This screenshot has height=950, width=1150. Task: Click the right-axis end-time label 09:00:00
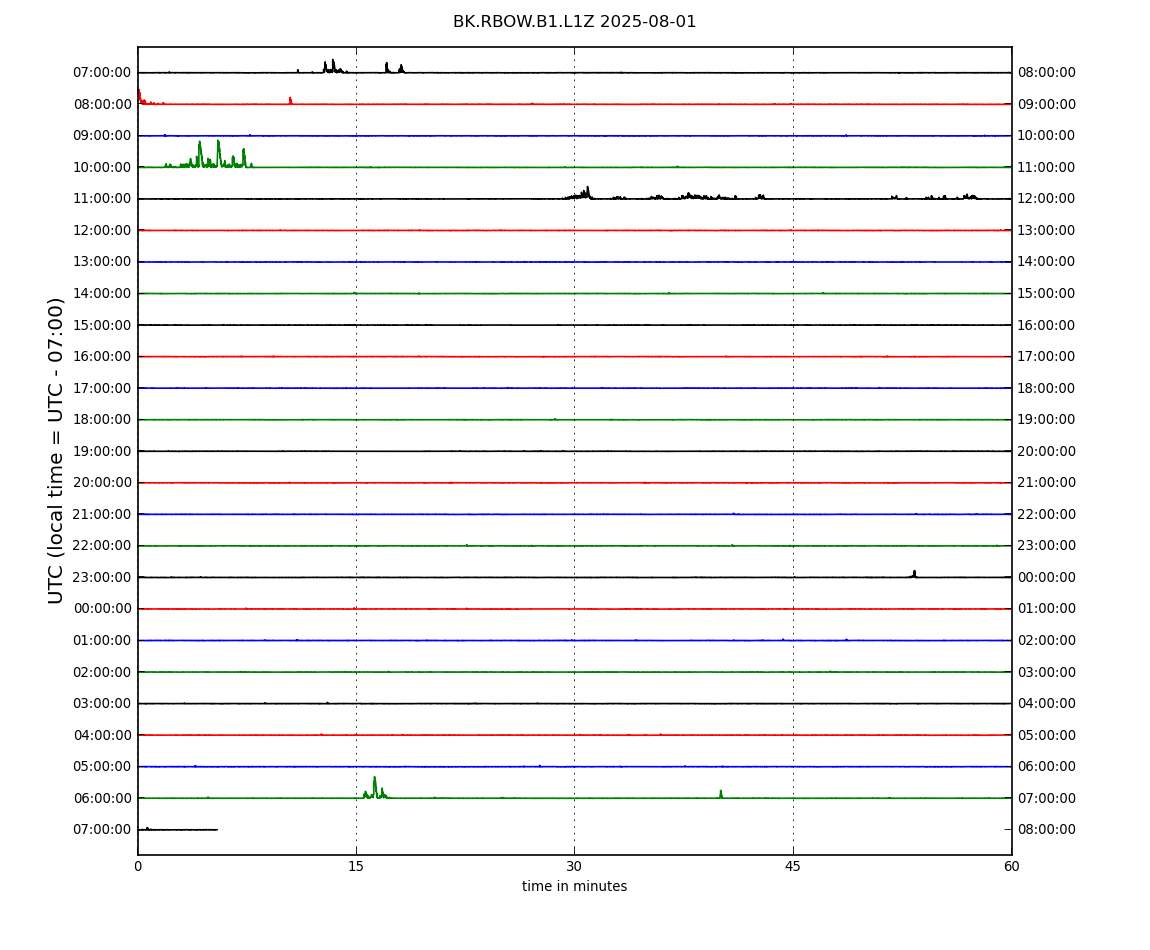pyautogui.click(x=1047, y=104)
